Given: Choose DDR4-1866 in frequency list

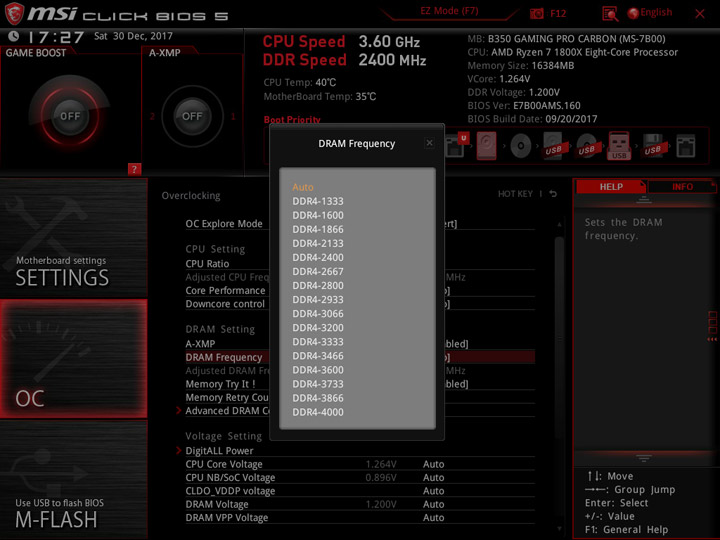Looking at the screenshot, I should pos(318,229).
